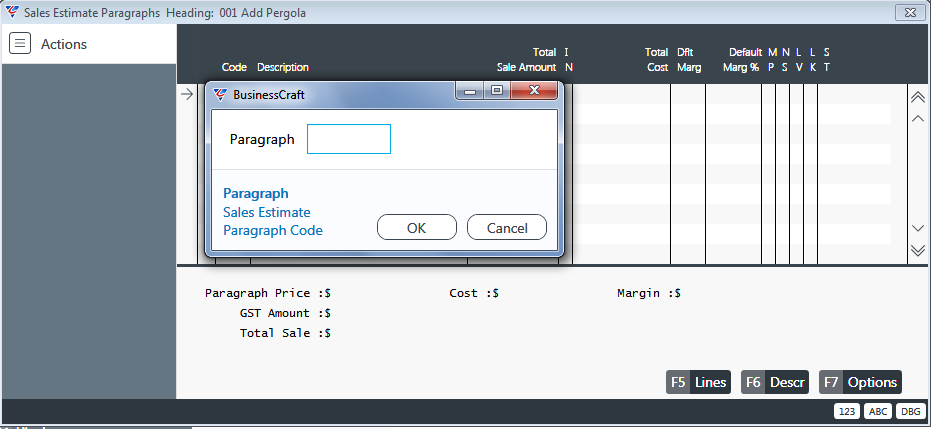The height and width of the screenshot is (429, 933).
Task: Move down one row with down arrow
Action: tap(918, 228)
